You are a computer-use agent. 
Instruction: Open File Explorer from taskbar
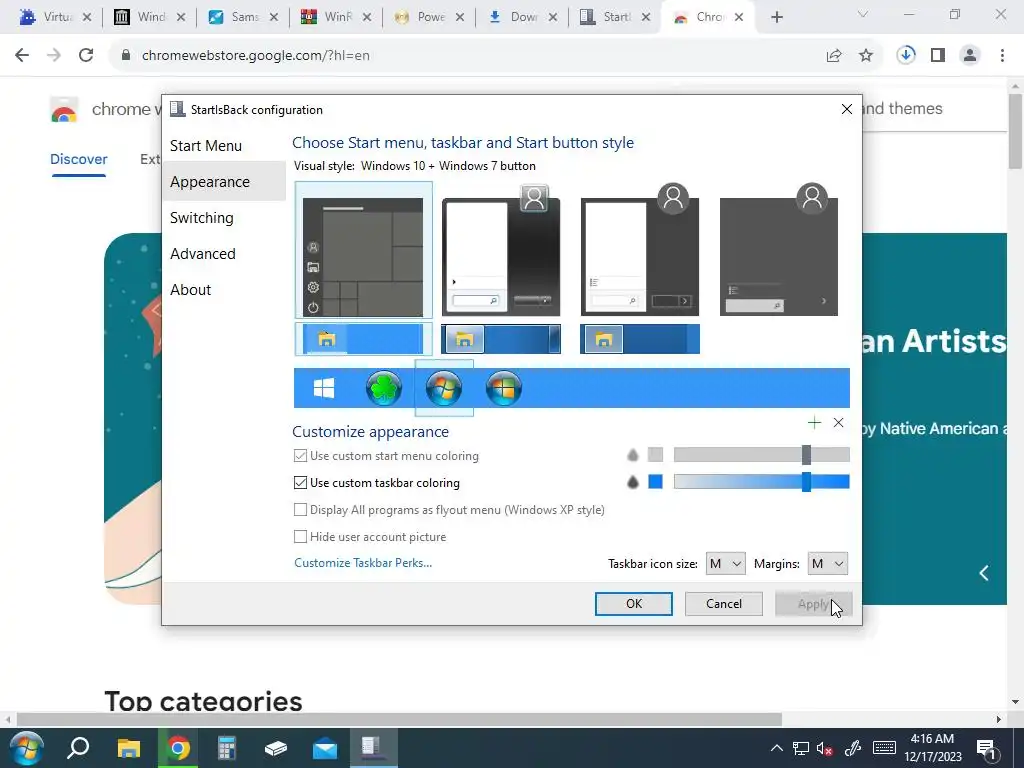pos(129,748)
